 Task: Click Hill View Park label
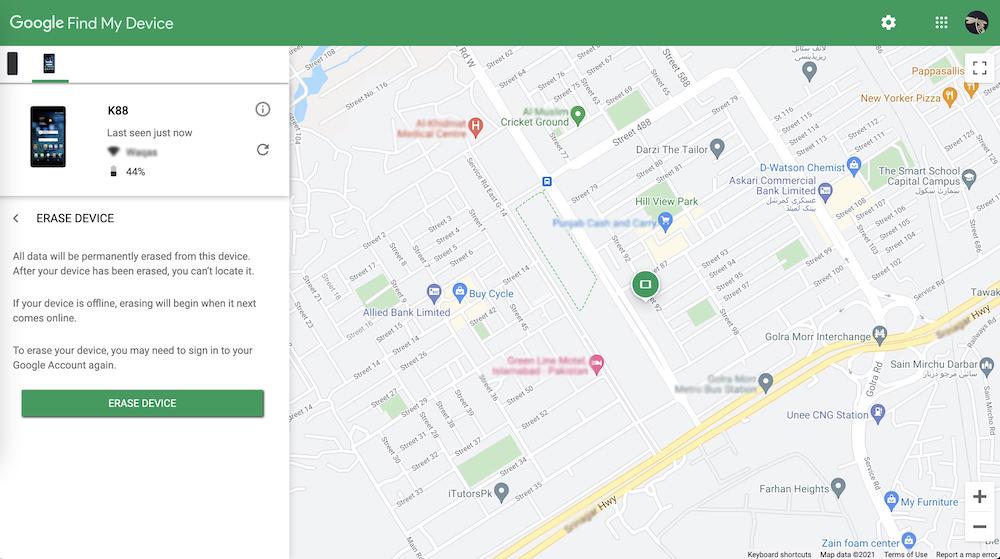[x=666, y=201]
